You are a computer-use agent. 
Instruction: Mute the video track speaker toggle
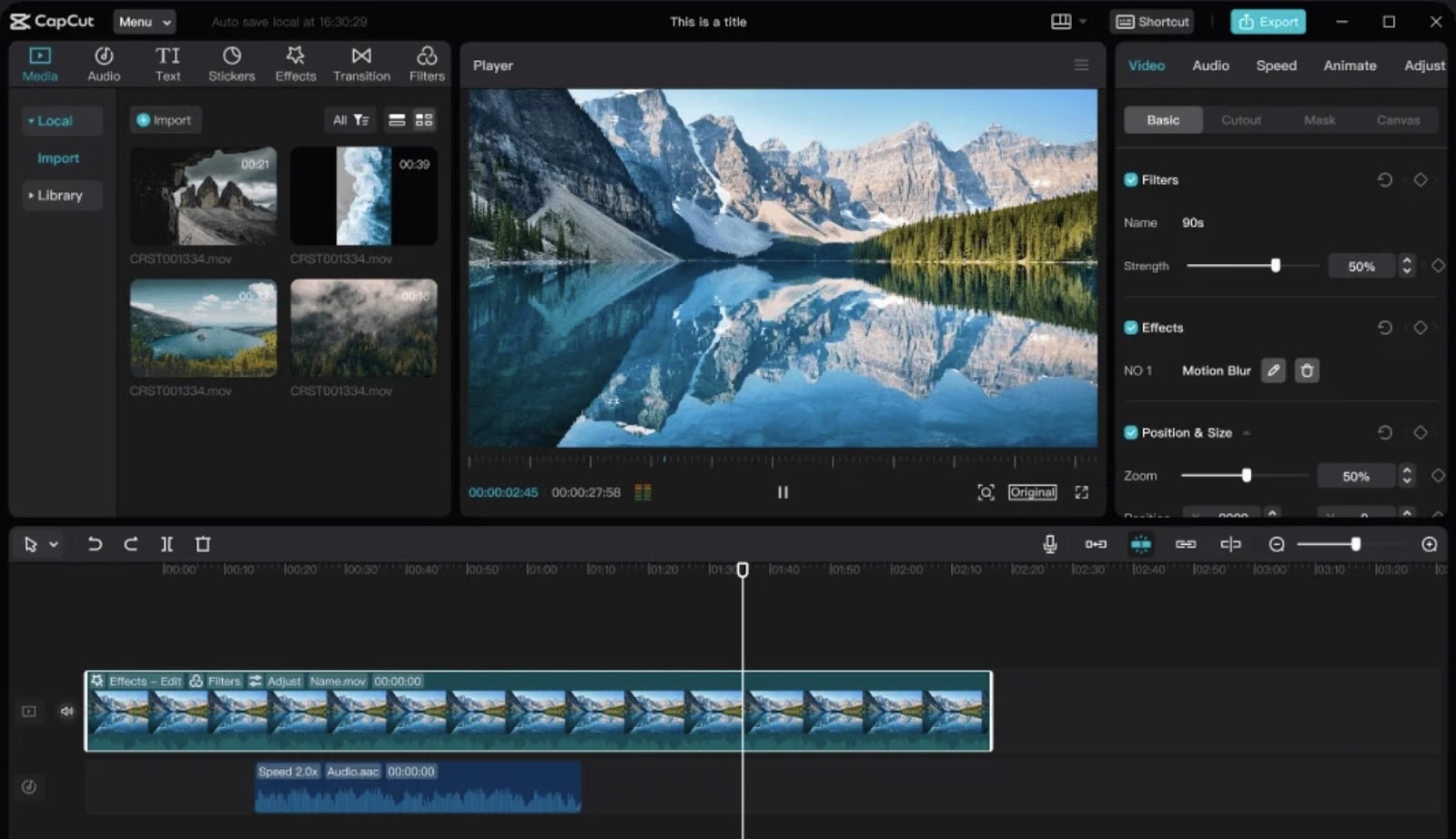point(66,711)
